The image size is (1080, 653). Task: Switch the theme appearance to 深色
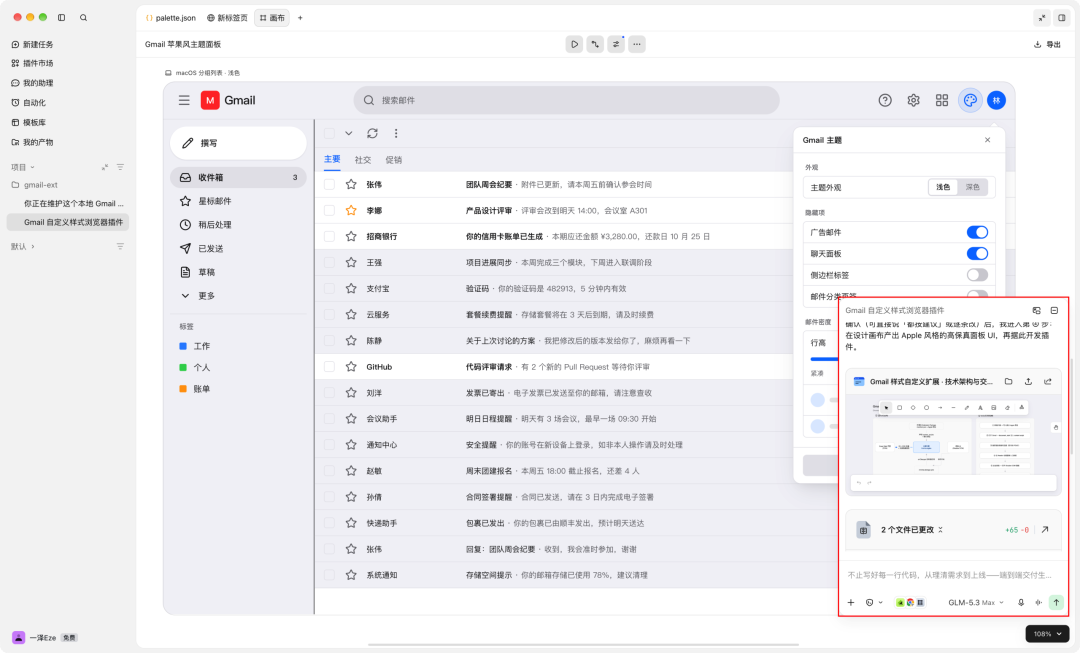tap(972, 187)
